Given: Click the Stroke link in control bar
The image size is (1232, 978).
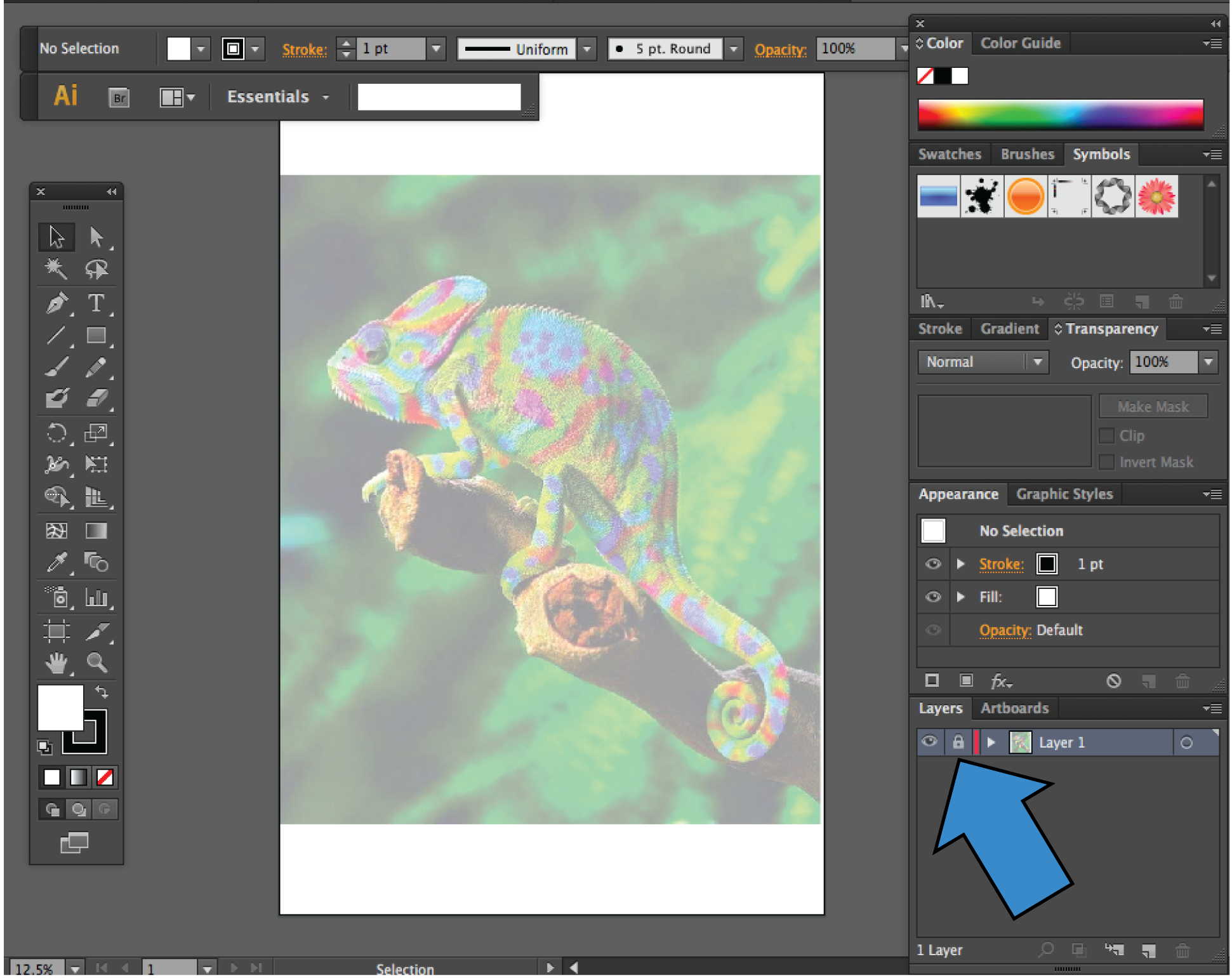Looking at the screenshot, I should (x=304, y=50).
